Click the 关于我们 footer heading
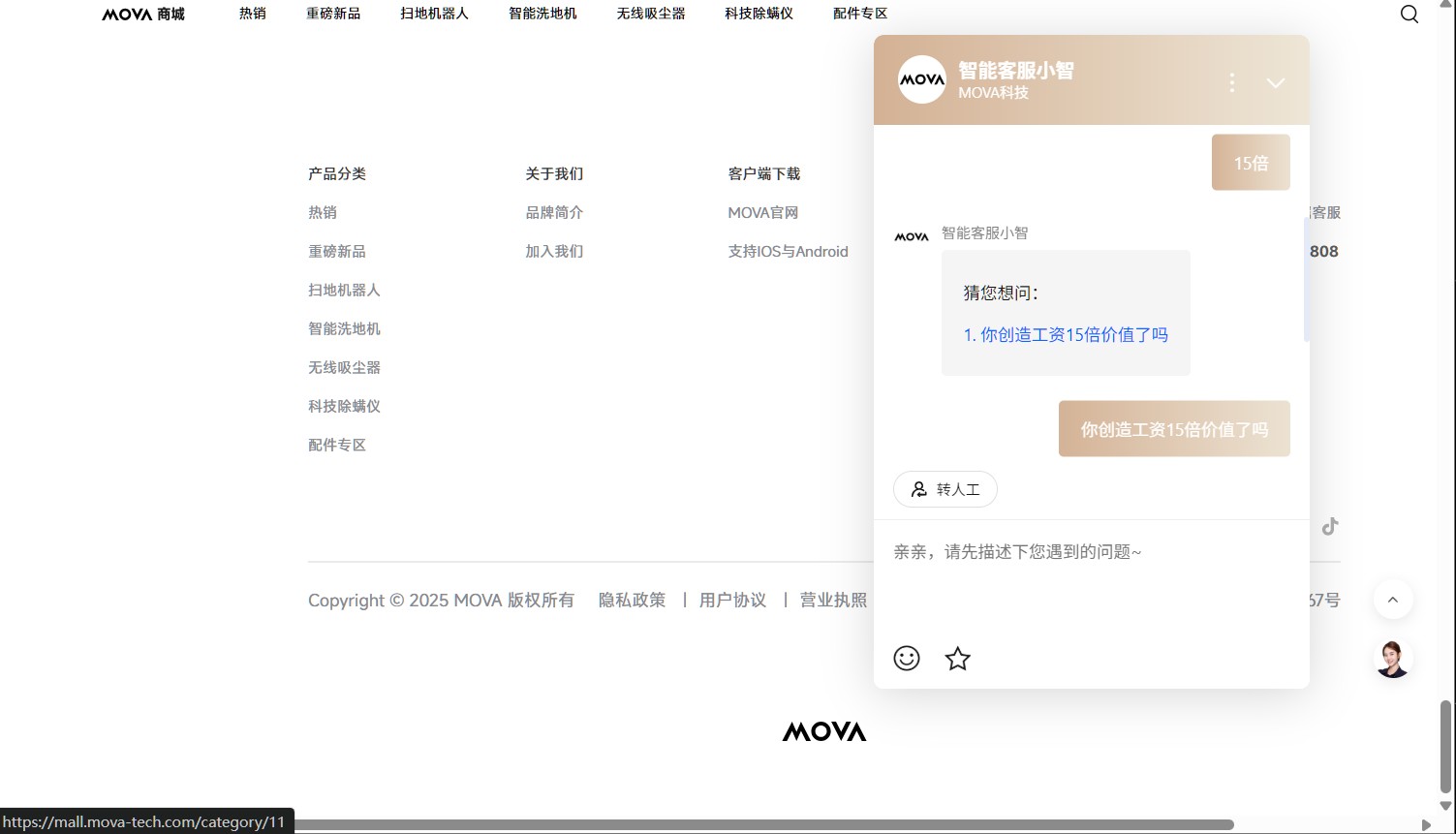The image size is (1456, 834). coord(554,173)
